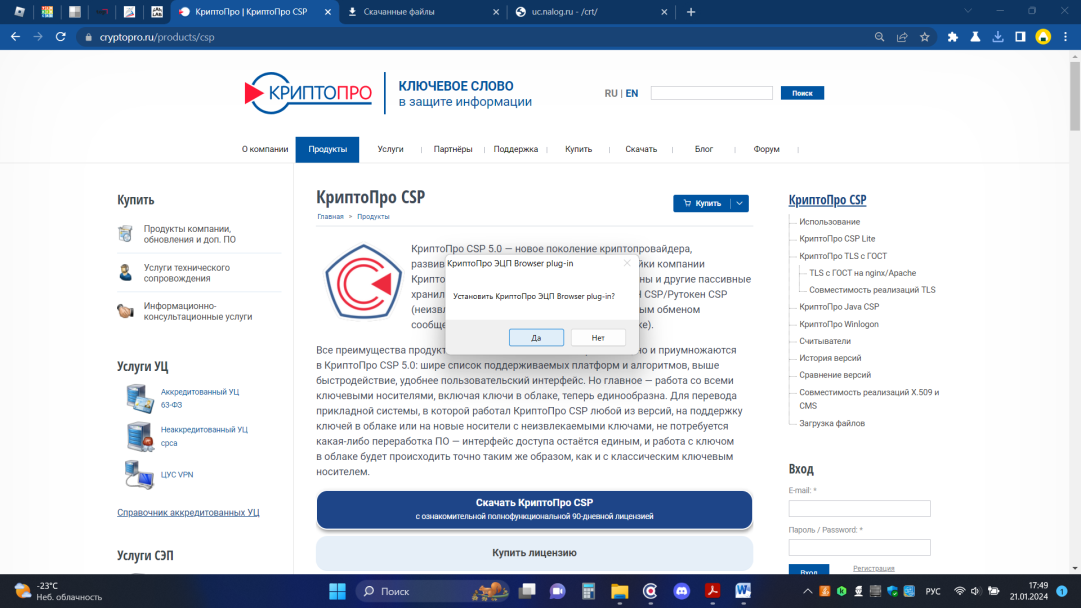This screenshot has height=608, width=1081.
Task: Open Calculator from the taskbar
Action: coord(588,591)
